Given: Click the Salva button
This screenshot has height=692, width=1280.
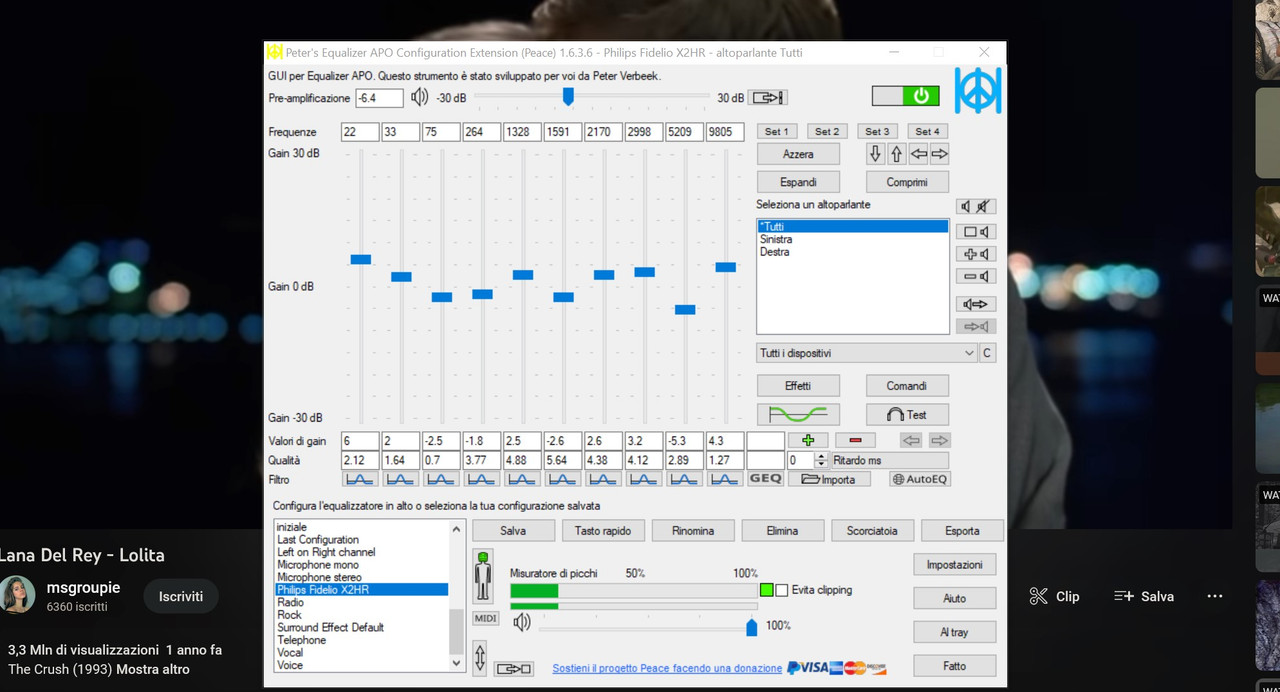Looking at the screenshot, I should (513, 531).
